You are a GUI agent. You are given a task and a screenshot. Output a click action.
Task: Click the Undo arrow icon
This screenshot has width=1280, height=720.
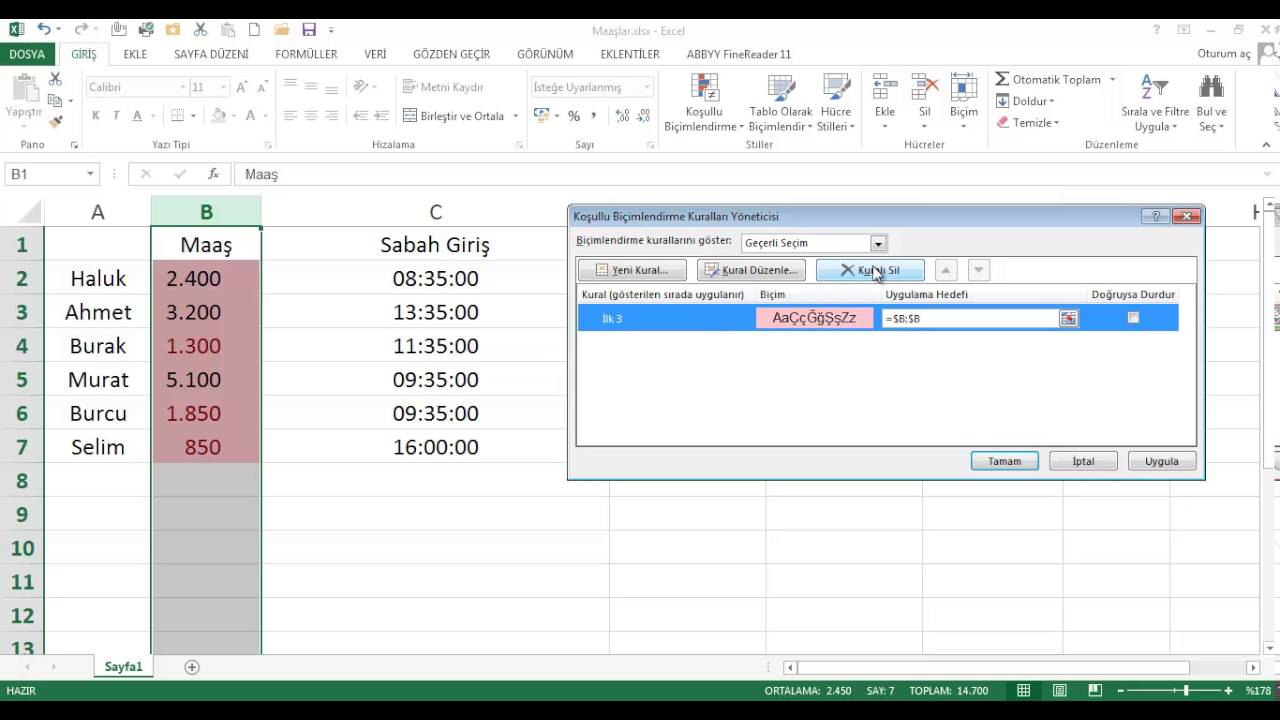43,30
